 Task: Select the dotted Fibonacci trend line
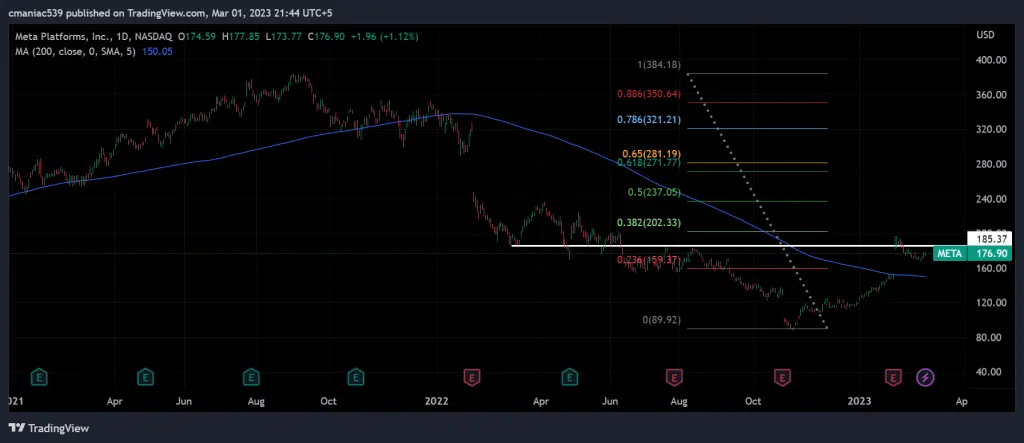758,201
